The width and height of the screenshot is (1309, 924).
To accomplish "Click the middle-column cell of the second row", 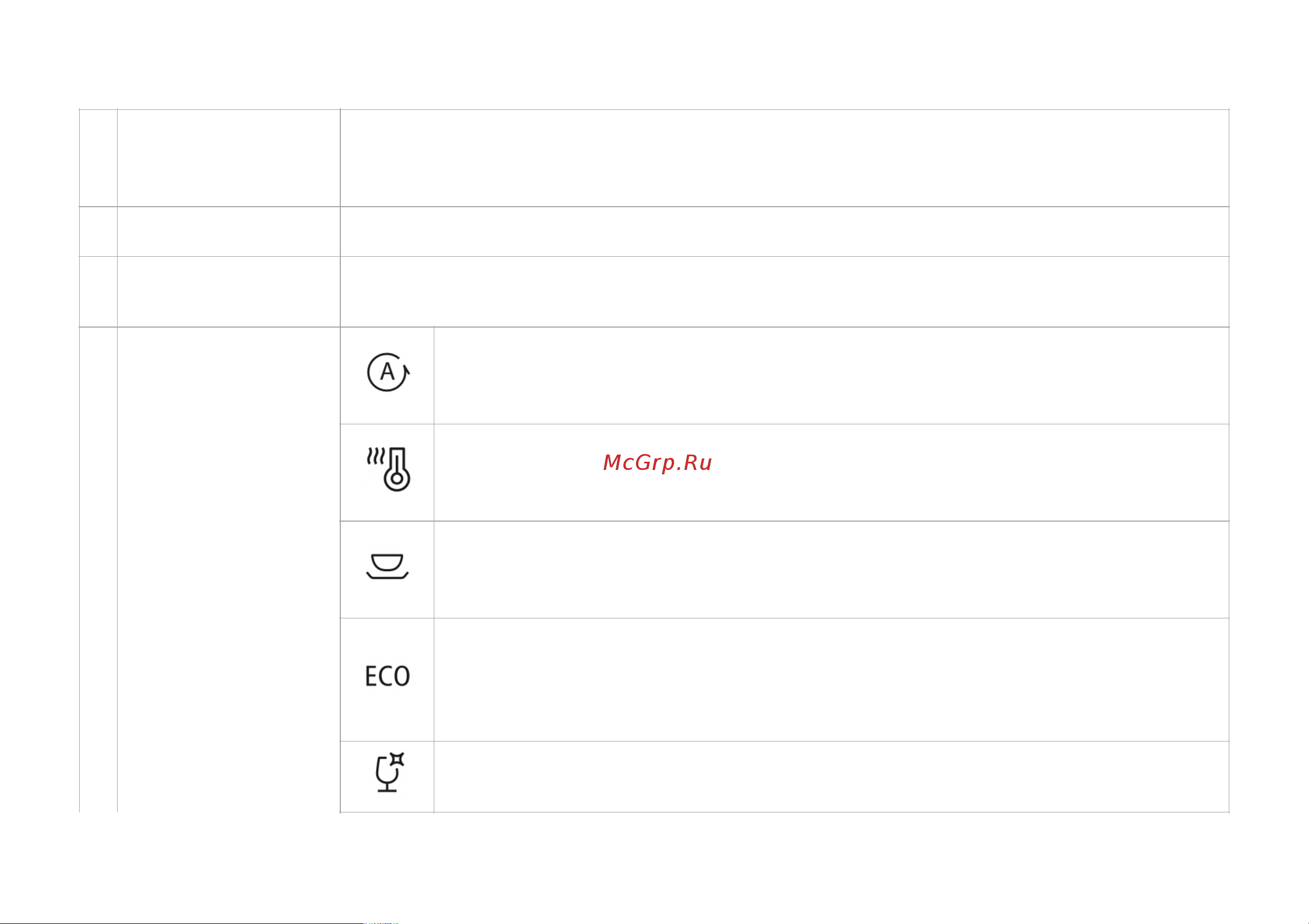I will point(229,231).
